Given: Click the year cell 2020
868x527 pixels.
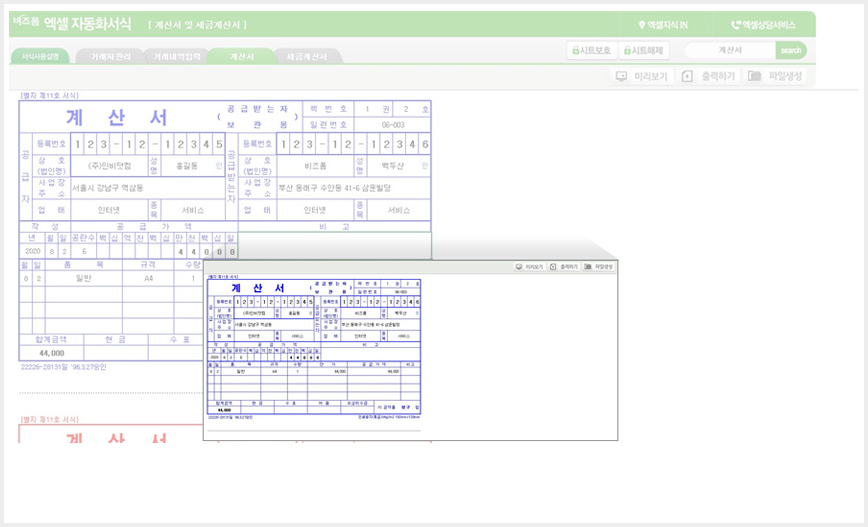Looking at the screenshot, I should click(33, 251).
